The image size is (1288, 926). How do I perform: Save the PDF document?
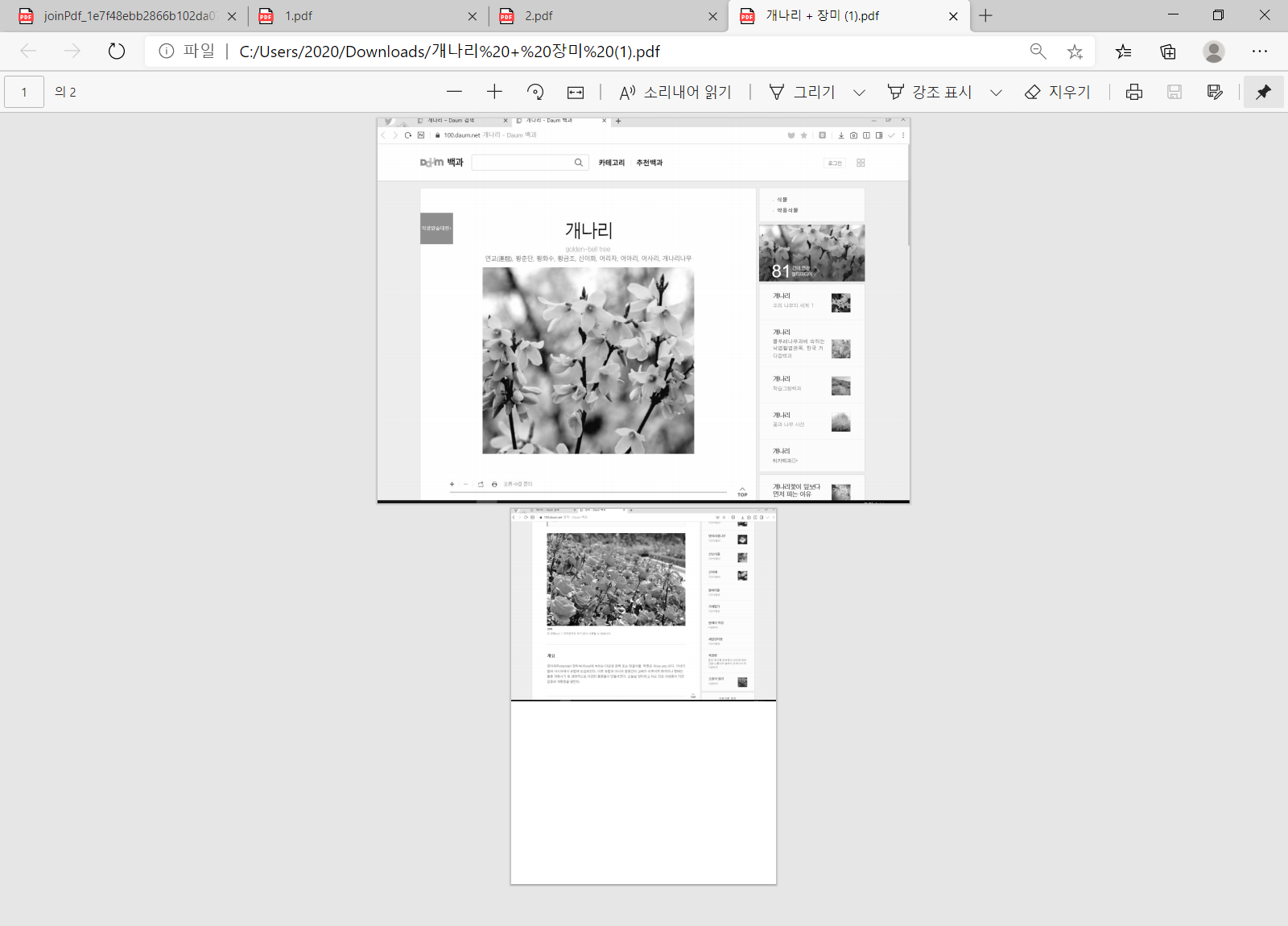tap(1174, 92)
